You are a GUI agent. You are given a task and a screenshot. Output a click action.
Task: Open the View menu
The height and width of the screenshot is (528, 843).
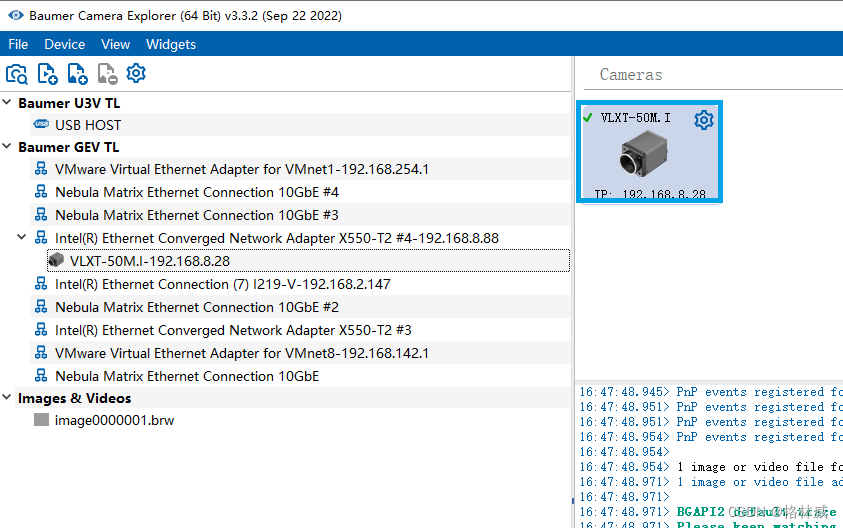(116, 44)
